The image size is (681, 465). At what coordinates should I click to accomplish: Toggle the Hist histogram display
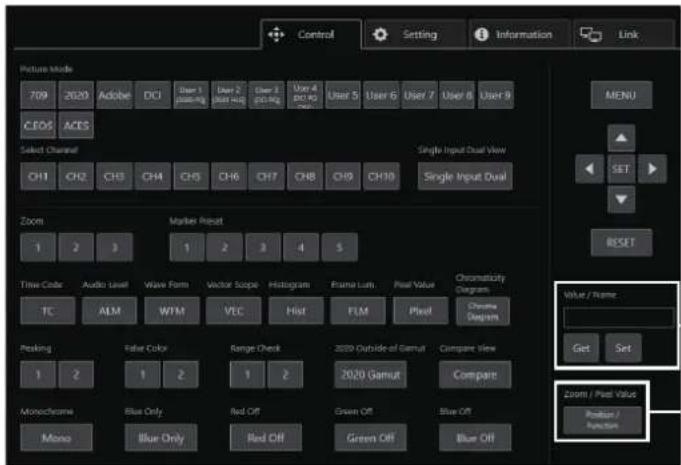296,311
